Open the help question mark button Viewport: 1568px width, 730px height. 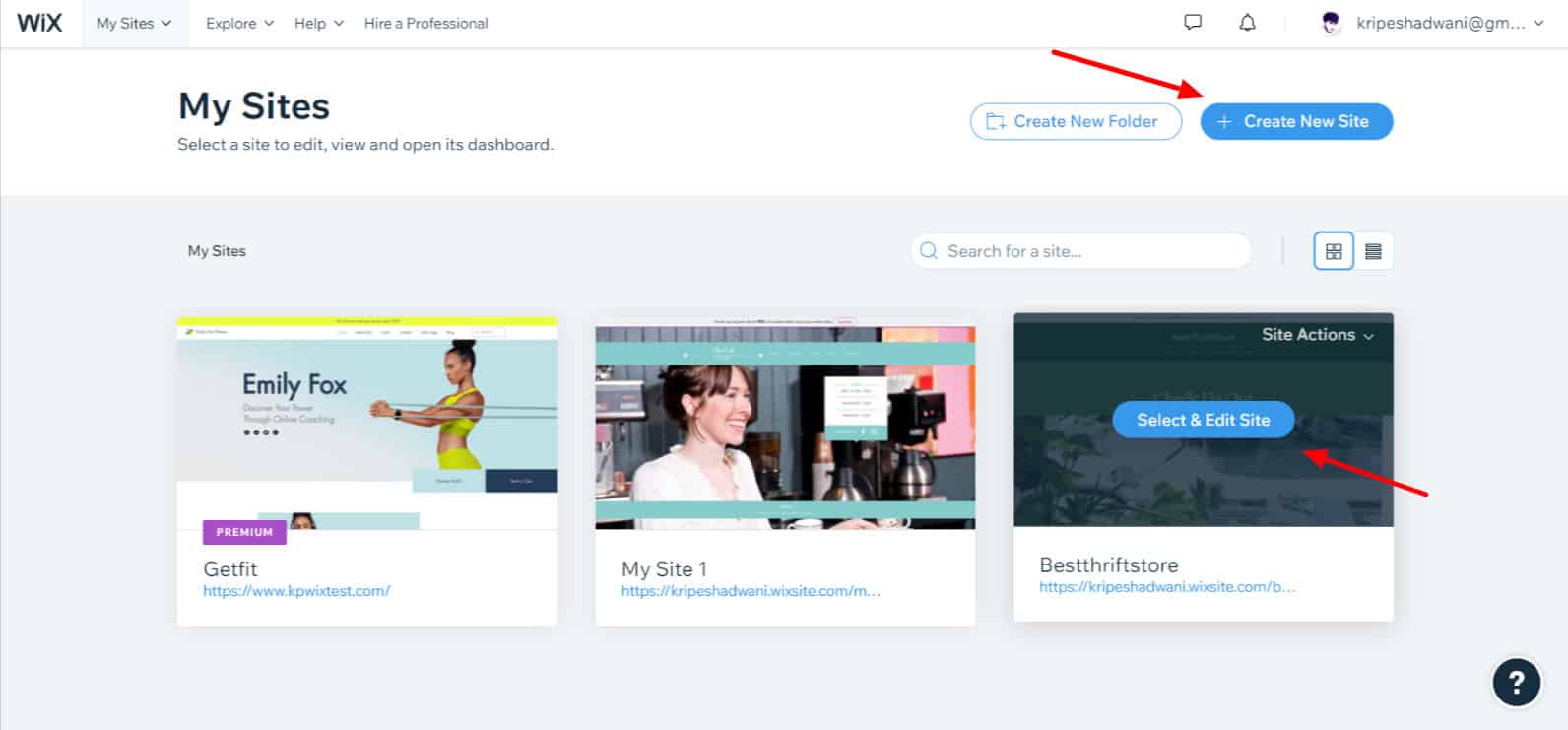[x=1516, y=682]
